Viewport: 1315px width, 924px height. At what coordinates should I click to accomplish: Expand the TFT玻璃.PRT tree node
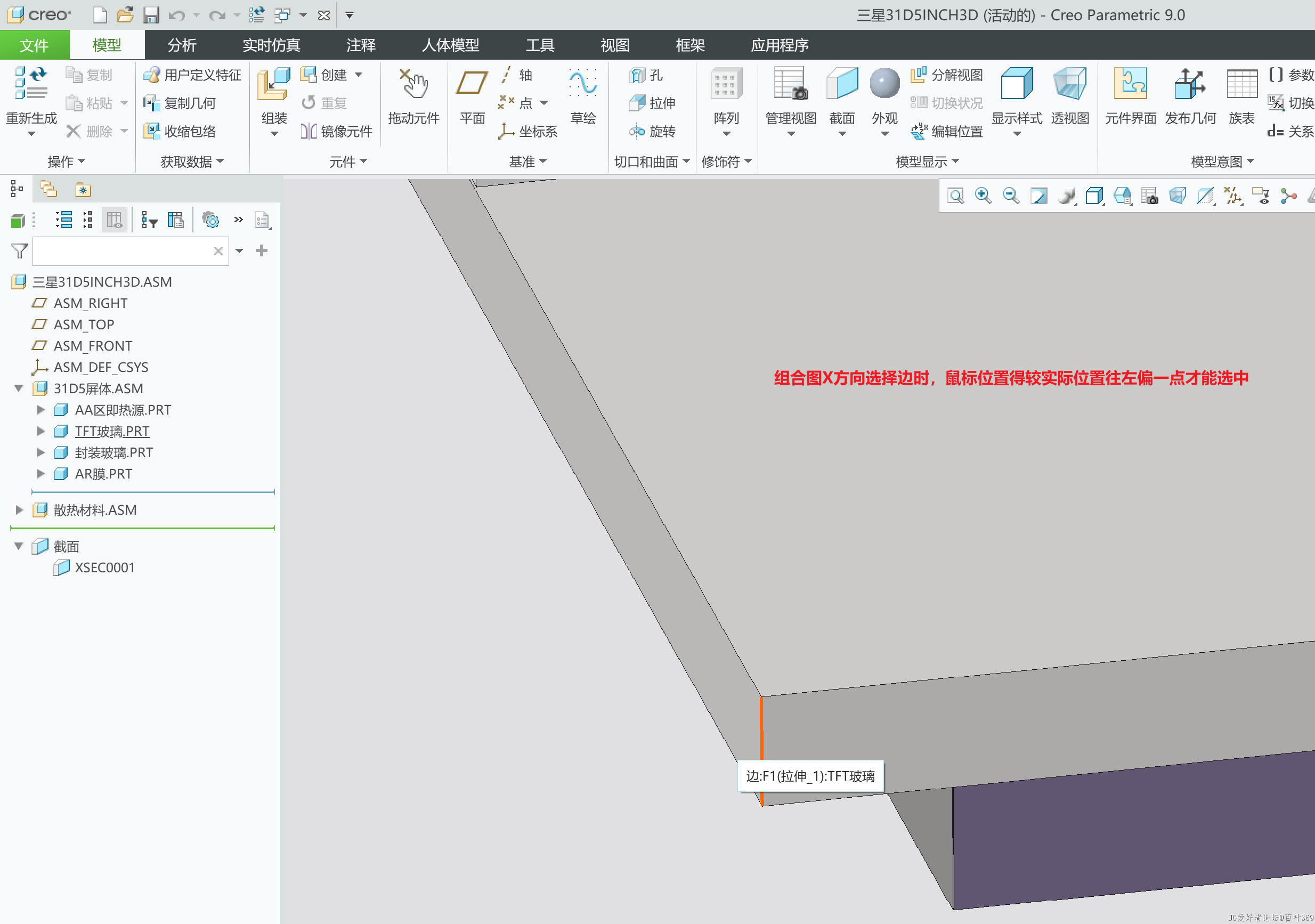click(x=40, y=431)
